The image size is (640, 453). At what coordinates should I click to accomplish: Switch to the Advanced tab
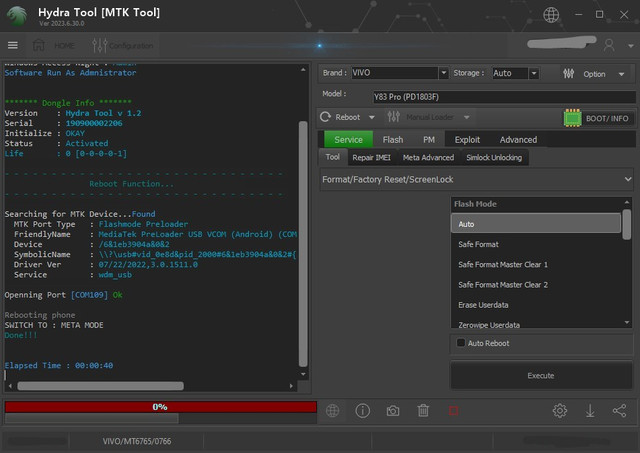pos(518,140)
